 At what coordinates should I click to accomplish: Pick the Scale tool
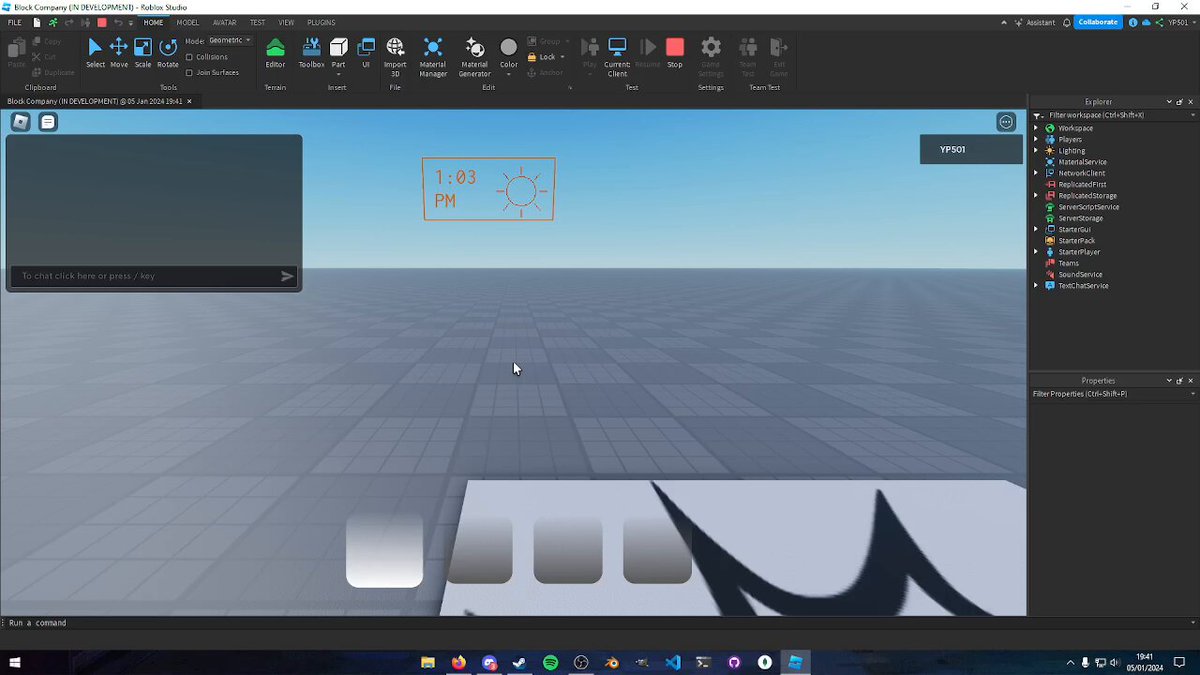143,53
